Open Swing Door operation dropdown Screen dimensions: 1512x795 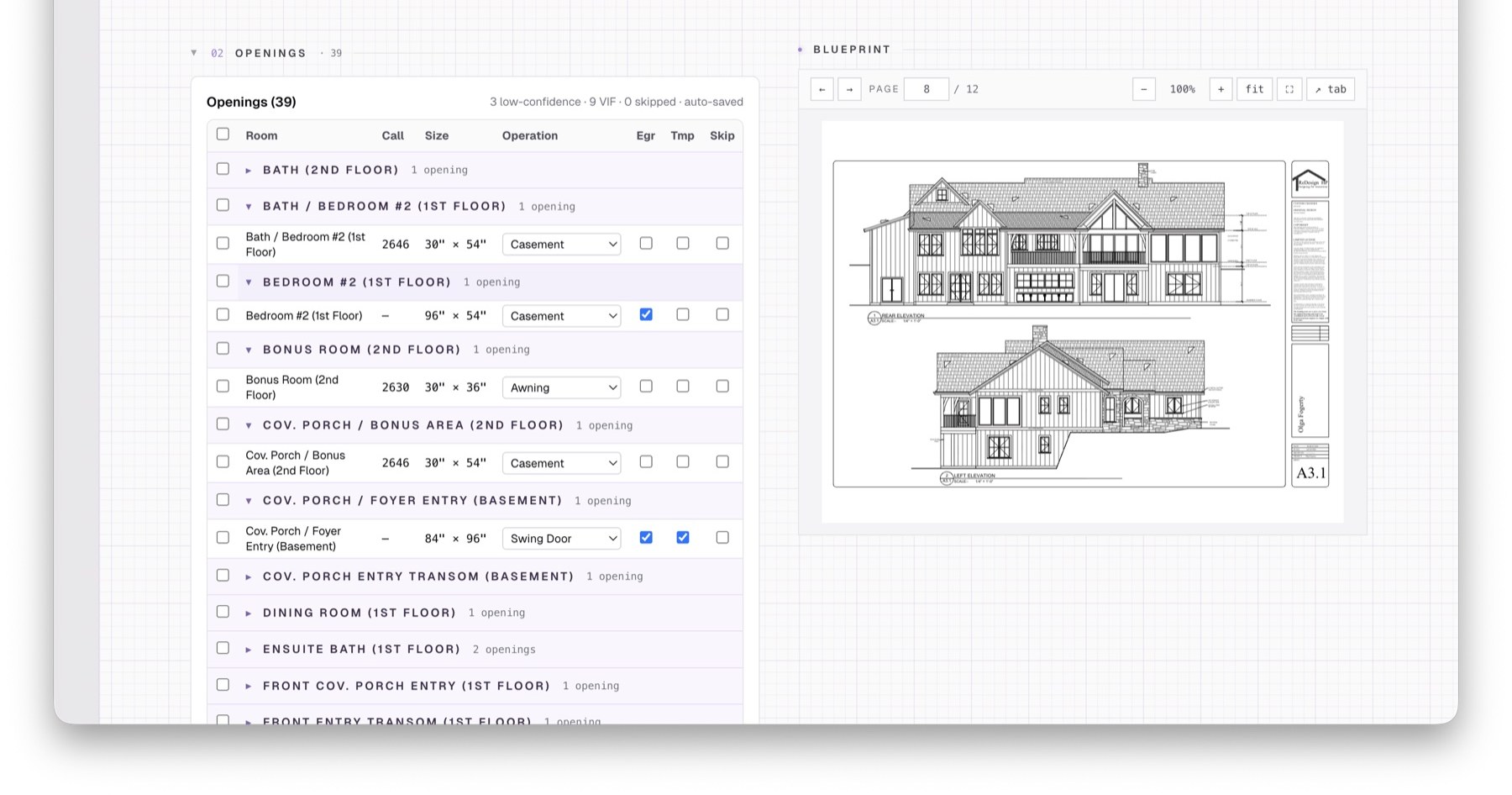pyautogui.click(x=561, y=539)
